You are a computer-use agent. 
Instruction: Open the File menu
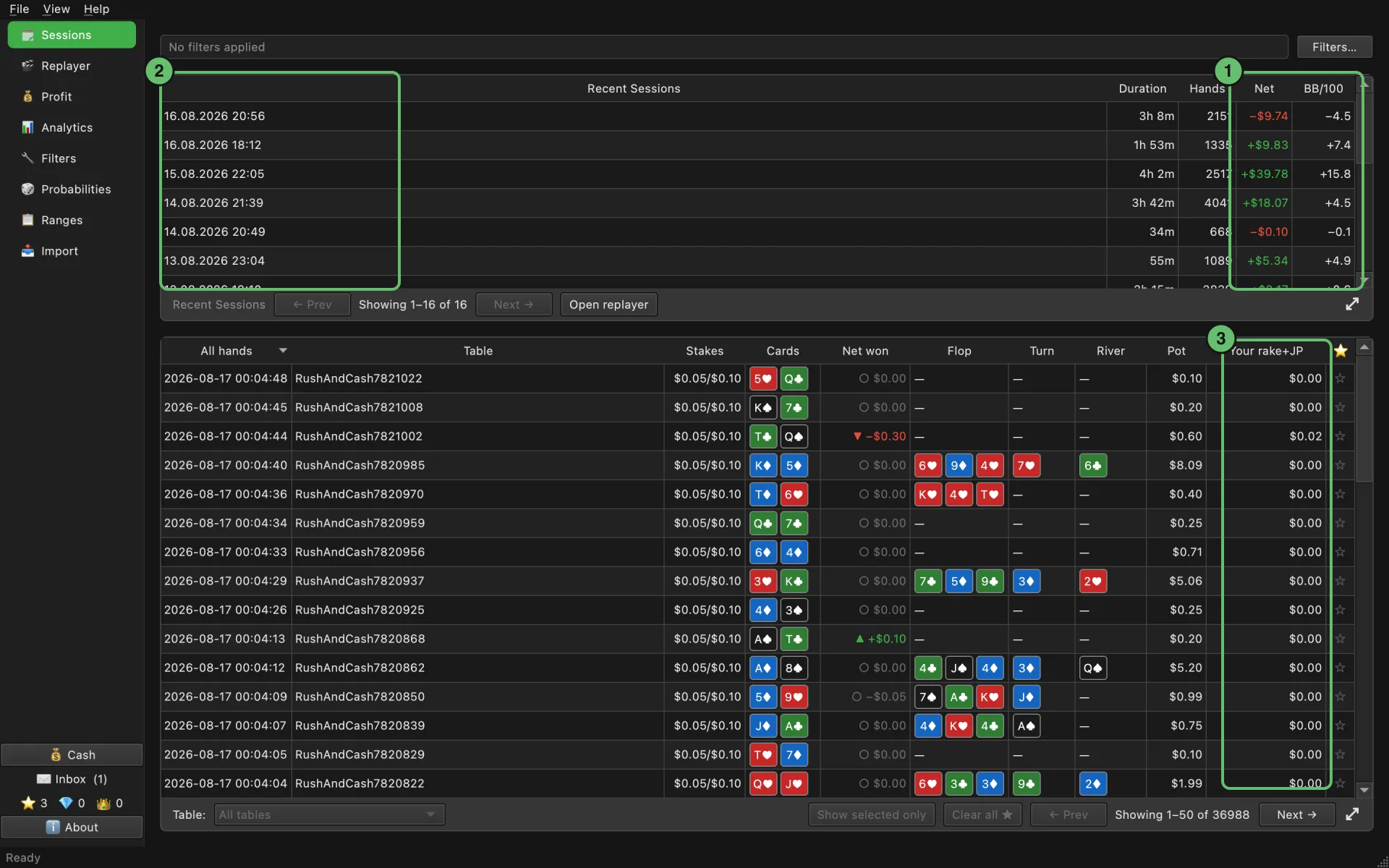click(19, 9)
